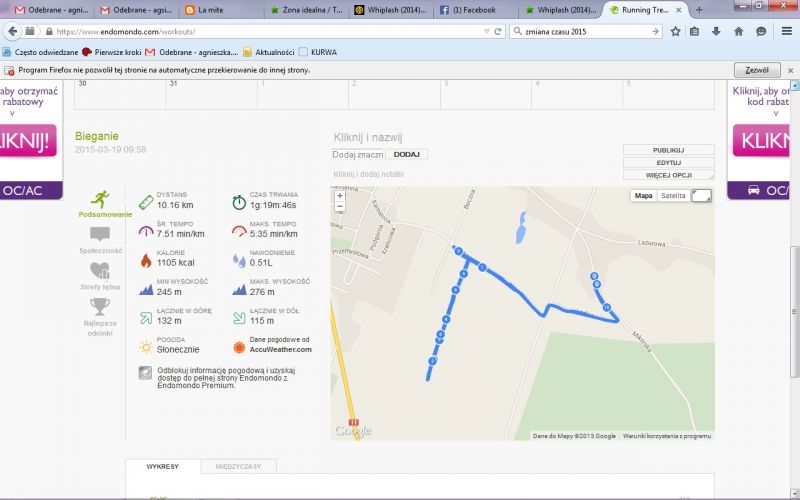Expand the WIĘCEJ OPCJI options
Screen dimensions: 800x500
coord(668,175)
